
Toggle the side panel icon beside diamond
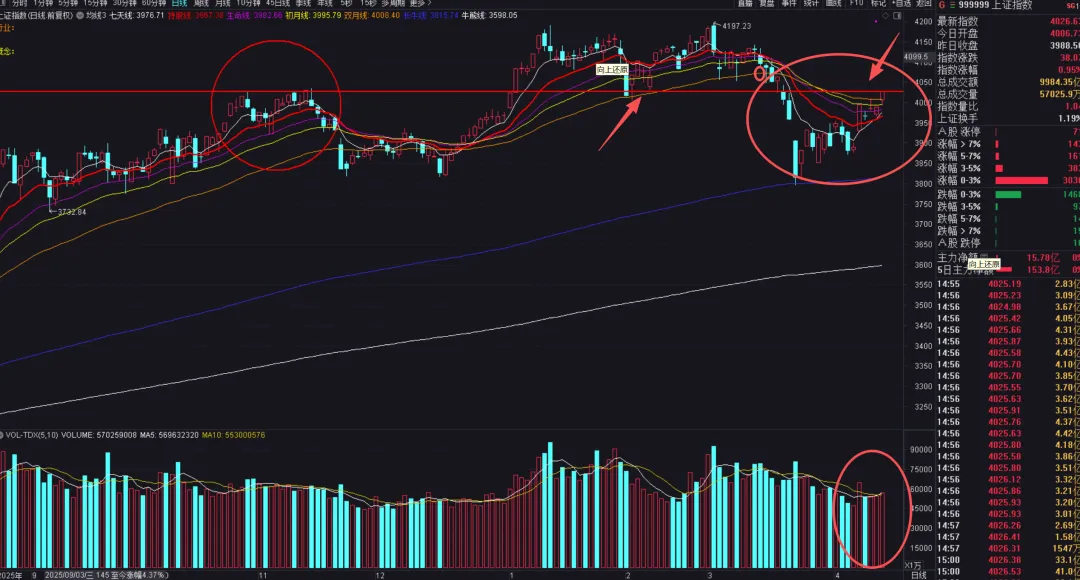[897, 16]
